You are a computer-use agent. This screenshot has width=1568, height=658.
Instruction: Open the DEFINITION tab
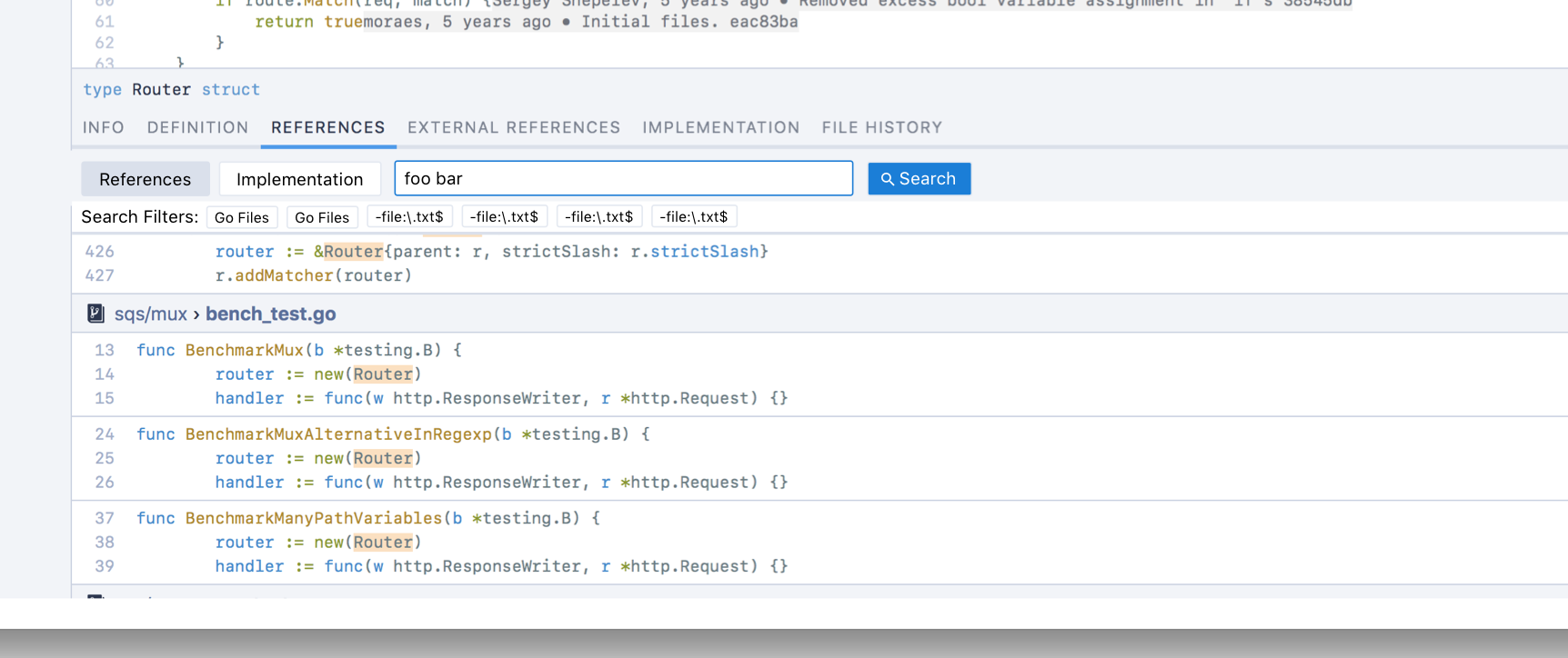pyautogui.click(x=198, y=127)
